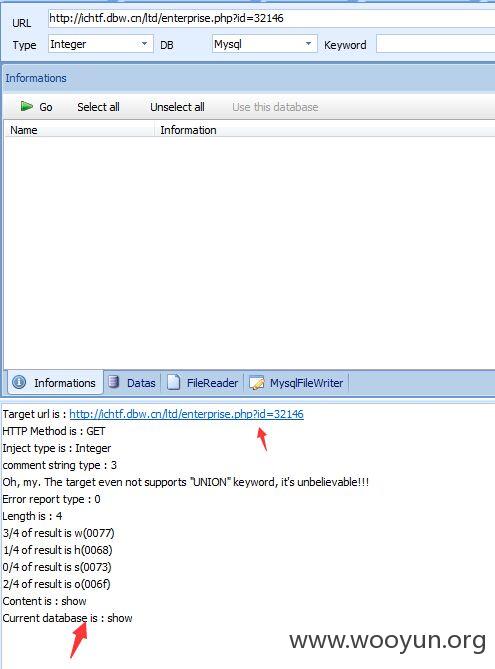This screenshot has height=669, width=495.
Task: Switch to the Datas tab
Action: point(132,382)
